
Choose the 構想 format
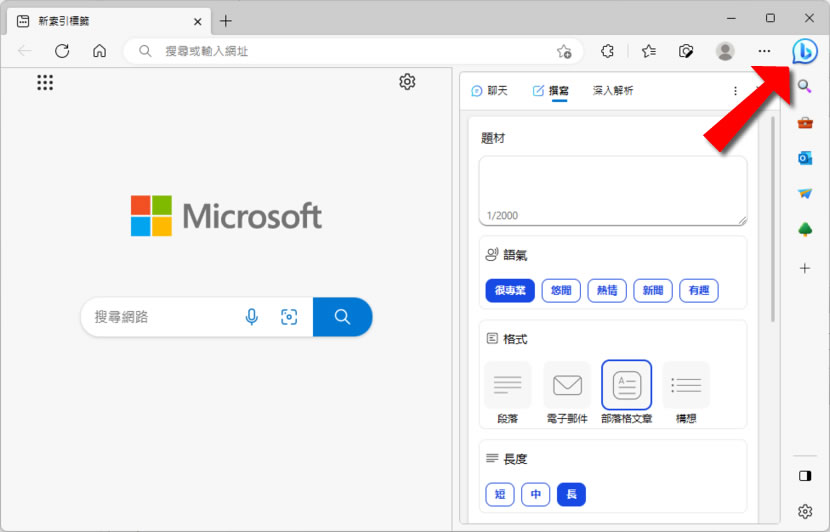coord(686,392)
